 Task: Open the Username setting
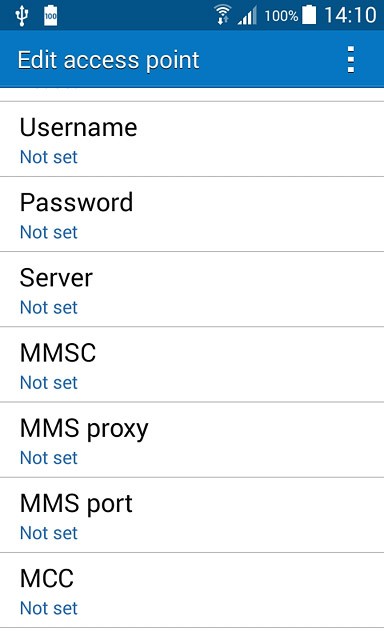(192, 139)
